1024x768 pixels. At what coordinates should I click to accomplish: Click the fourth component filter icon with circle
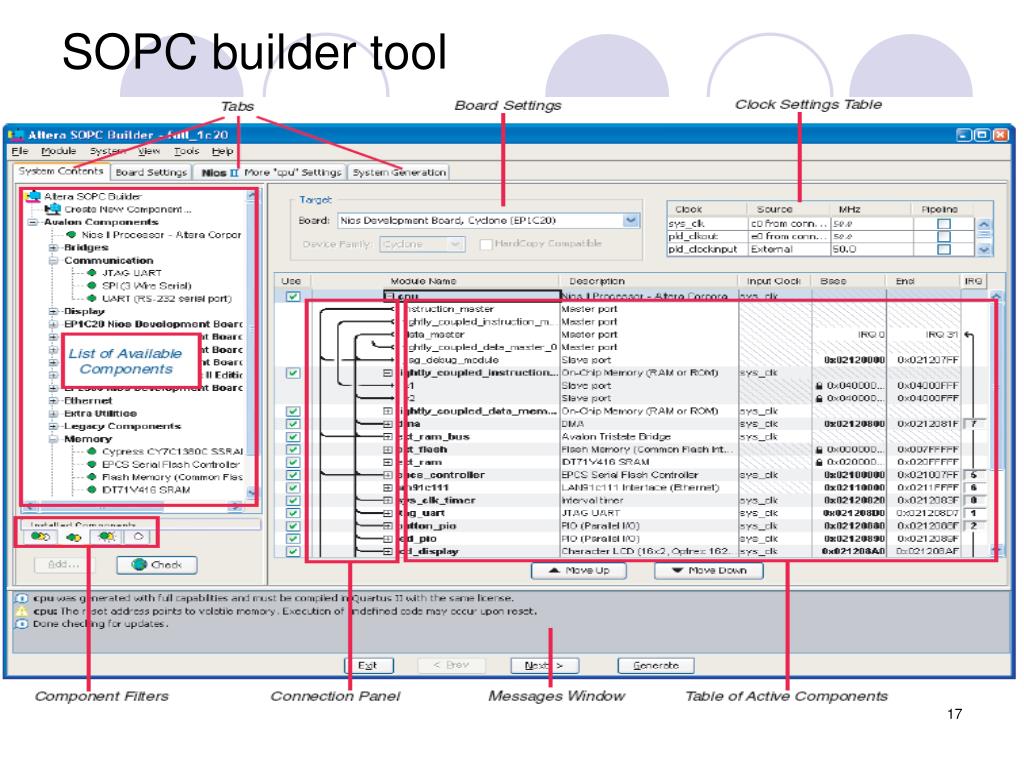138,537
